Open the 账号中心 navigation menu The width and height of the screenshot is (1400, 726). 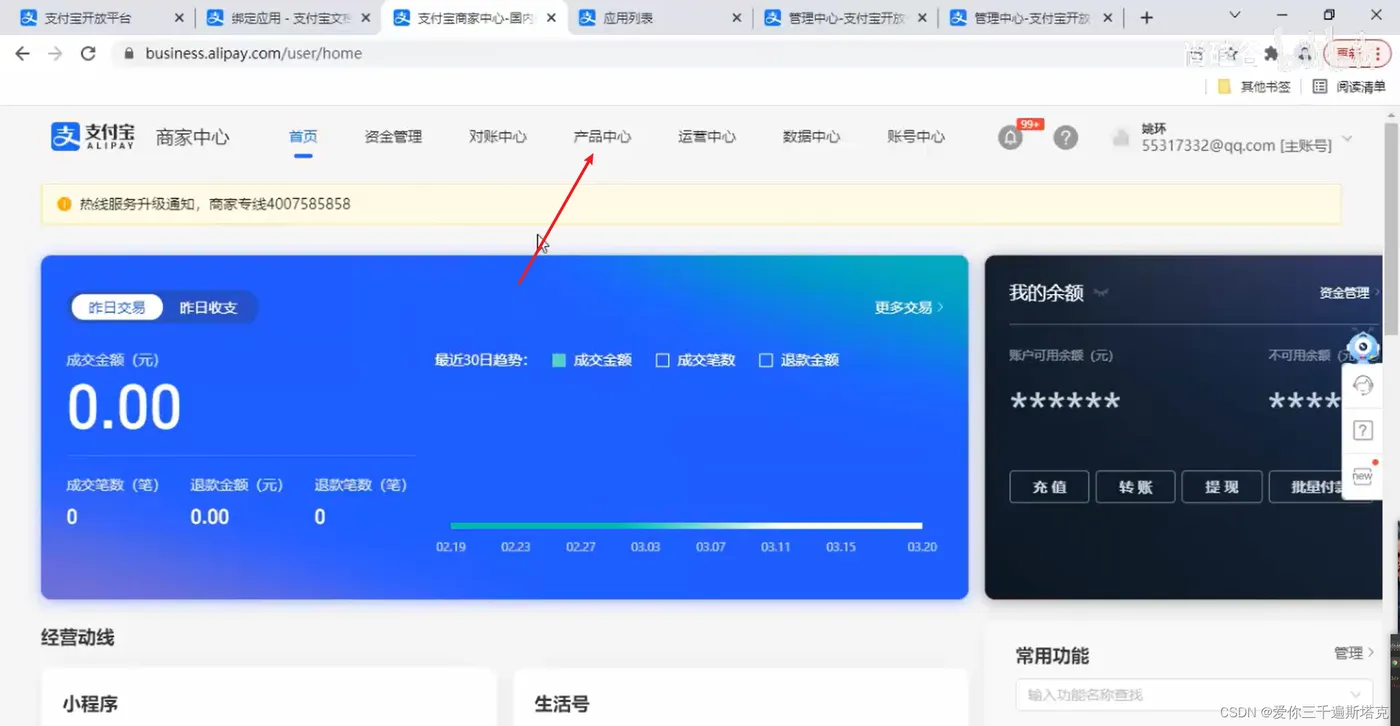pyautogui.click(x=916, y=137)
